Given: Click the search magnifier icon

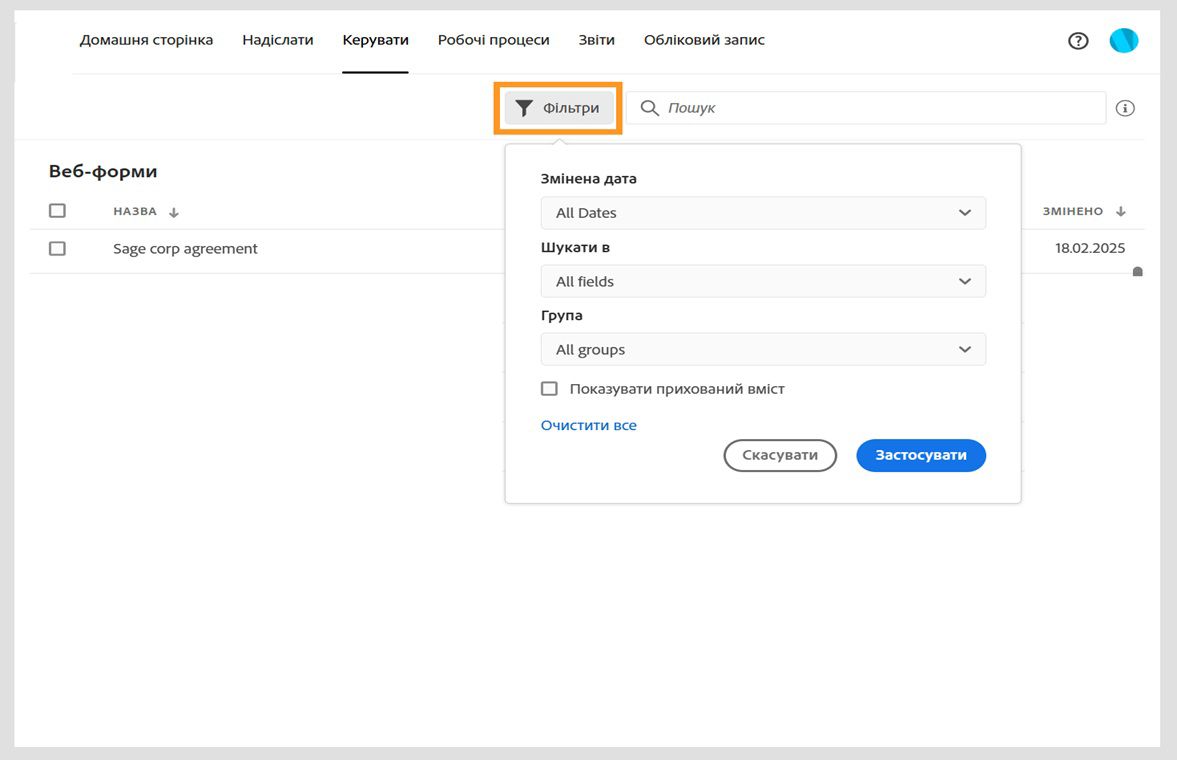Looking at the screenshot, I should tap(650, 108).
